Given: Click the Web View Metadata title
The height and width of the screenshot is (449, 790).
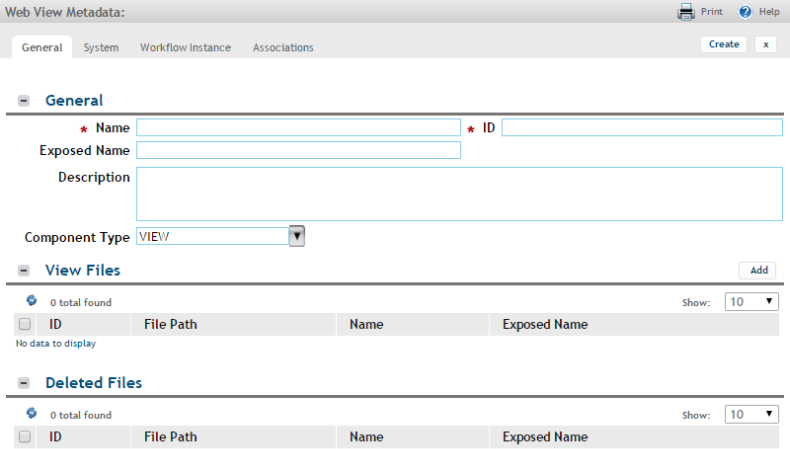Looking at the screenshot, I should click(64, 12).
